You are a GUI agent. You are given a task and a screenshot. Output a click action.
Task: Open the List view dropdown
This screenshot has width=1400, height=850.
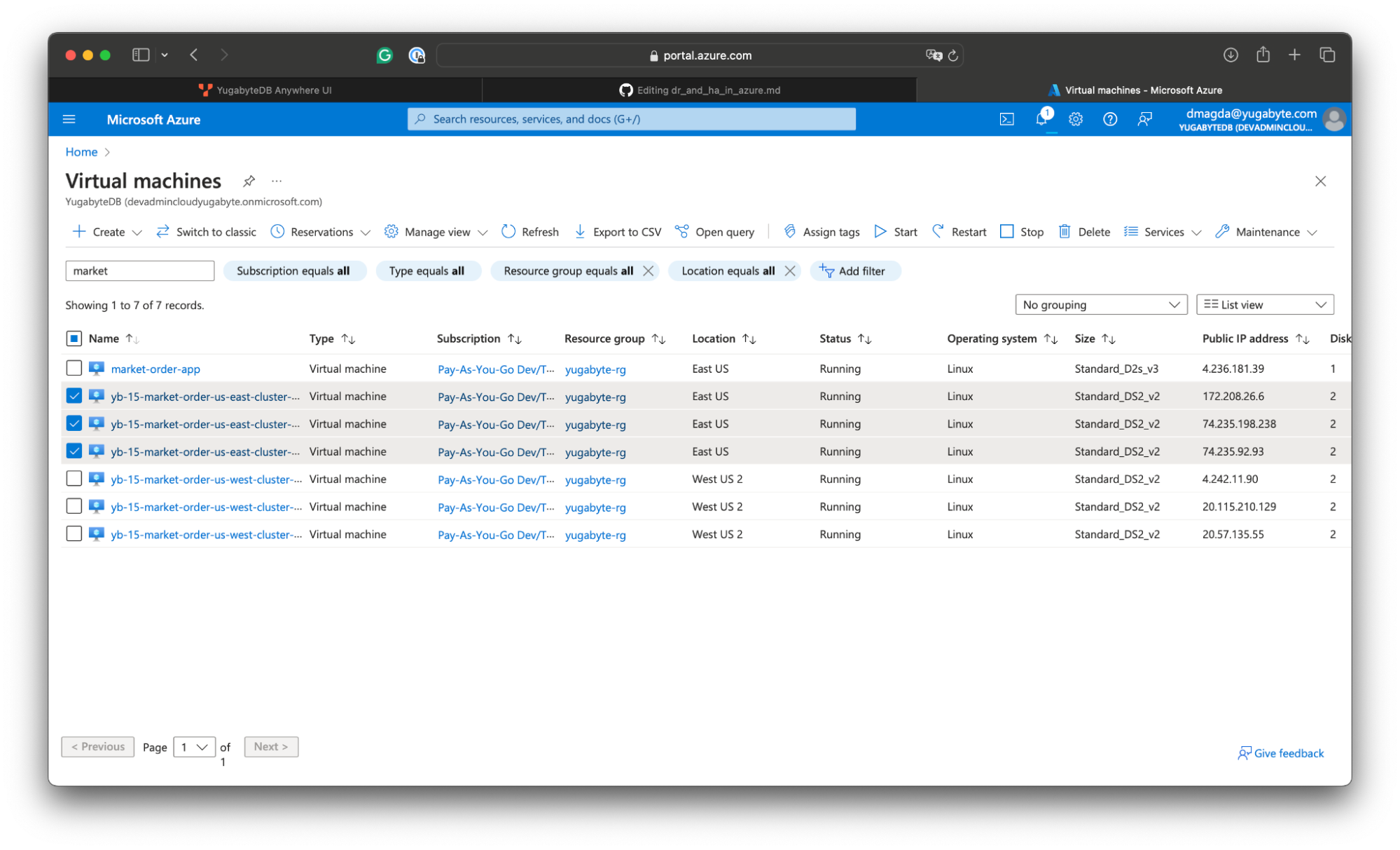point(1265,305)
